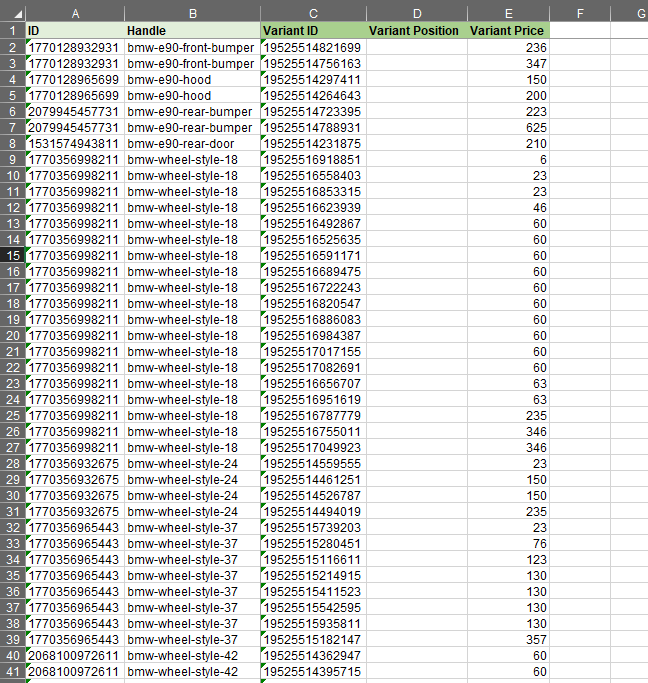Select column F header

580,14
